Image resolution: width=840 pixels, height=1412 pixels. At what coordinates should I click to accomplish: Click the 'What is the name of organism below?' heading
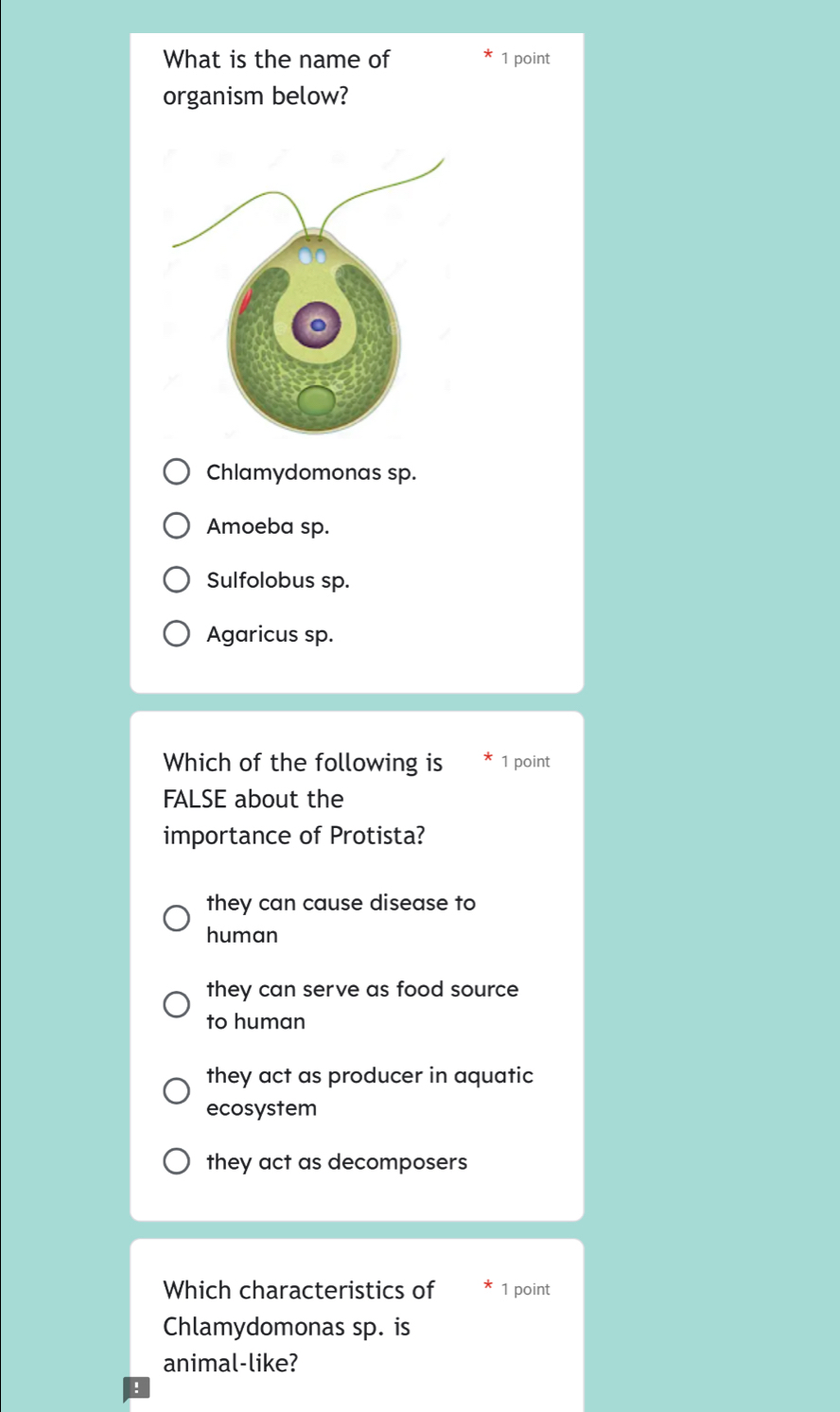[276, 78]
